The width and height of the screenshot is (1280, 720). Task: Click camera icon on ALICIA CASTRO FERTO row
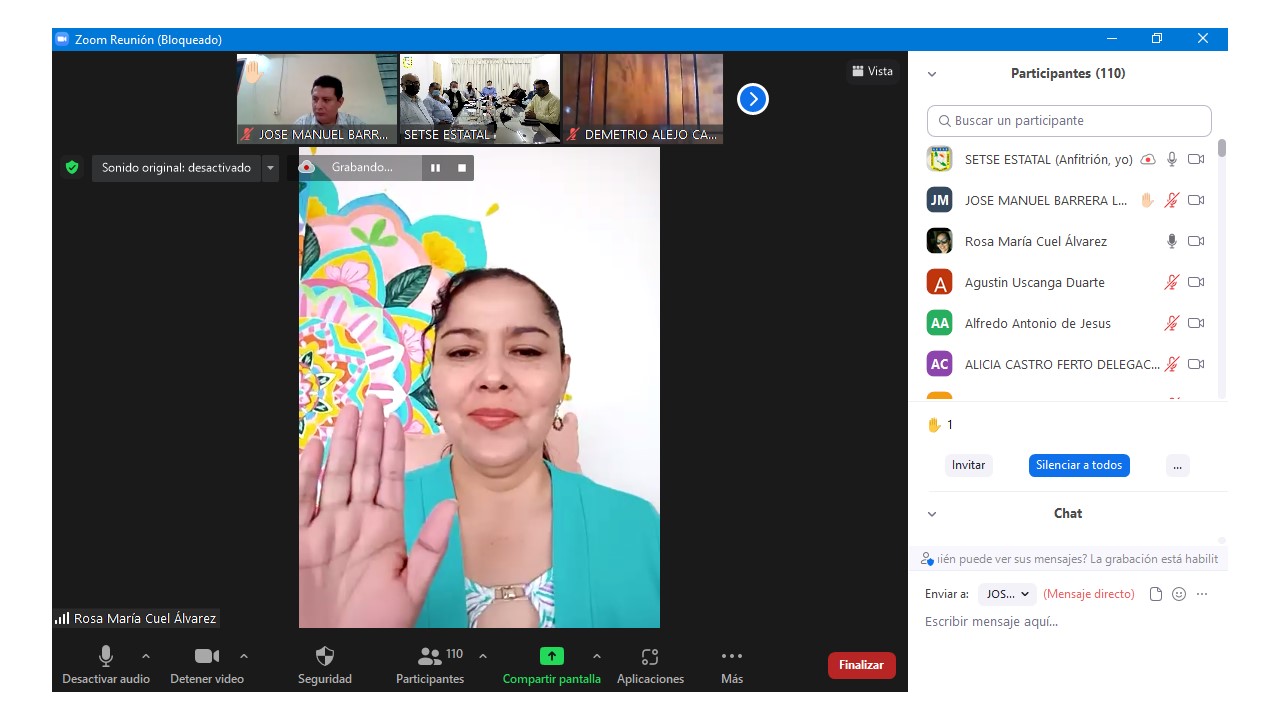pos(1196,364)
